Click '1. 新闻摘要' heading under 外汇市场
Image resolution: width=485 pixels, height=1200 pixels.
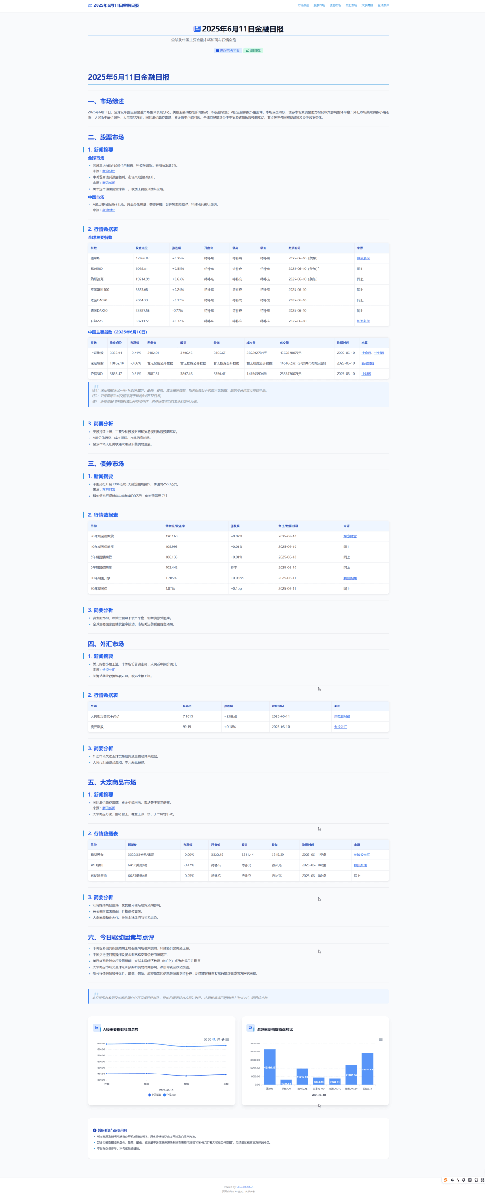point(101,656)
